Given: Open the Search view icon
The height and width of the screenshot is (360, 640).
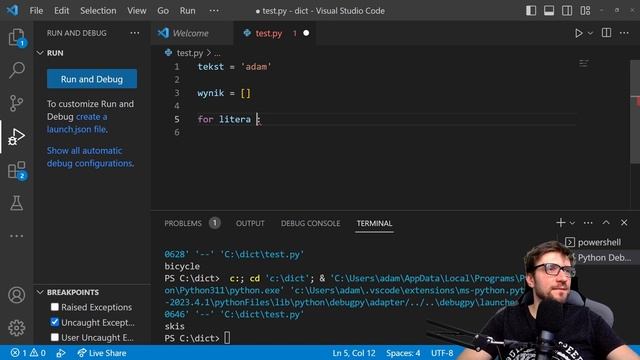Looking at the screenshot, I should click(x=16, y=70).
